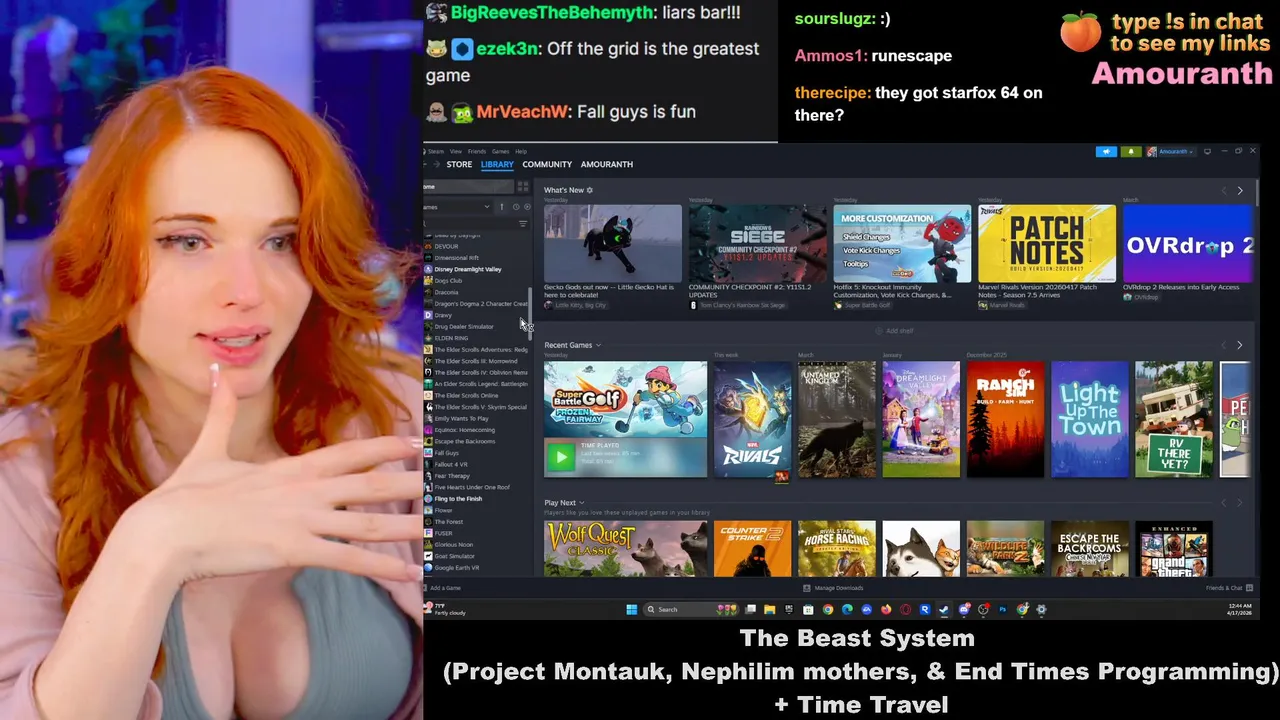The image size is (1280, 720).
Task: Open Google Chrome on taskbar
Action: tap(828, 609)
